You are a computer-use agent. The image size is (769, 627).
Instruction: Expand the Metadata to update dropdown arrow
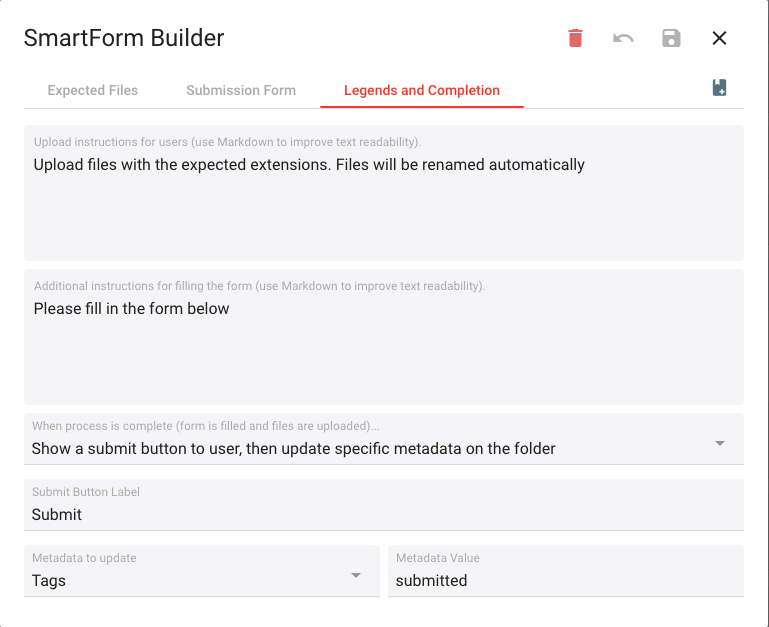356,575
